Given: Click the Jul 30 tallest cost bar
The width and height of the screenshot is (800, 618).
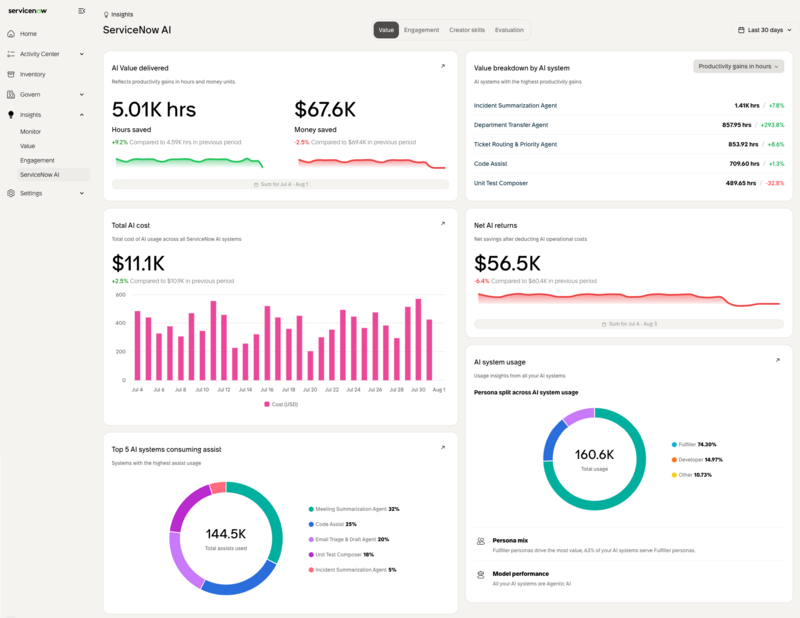Looking at the screenshot, I should [x=418, y=339].
